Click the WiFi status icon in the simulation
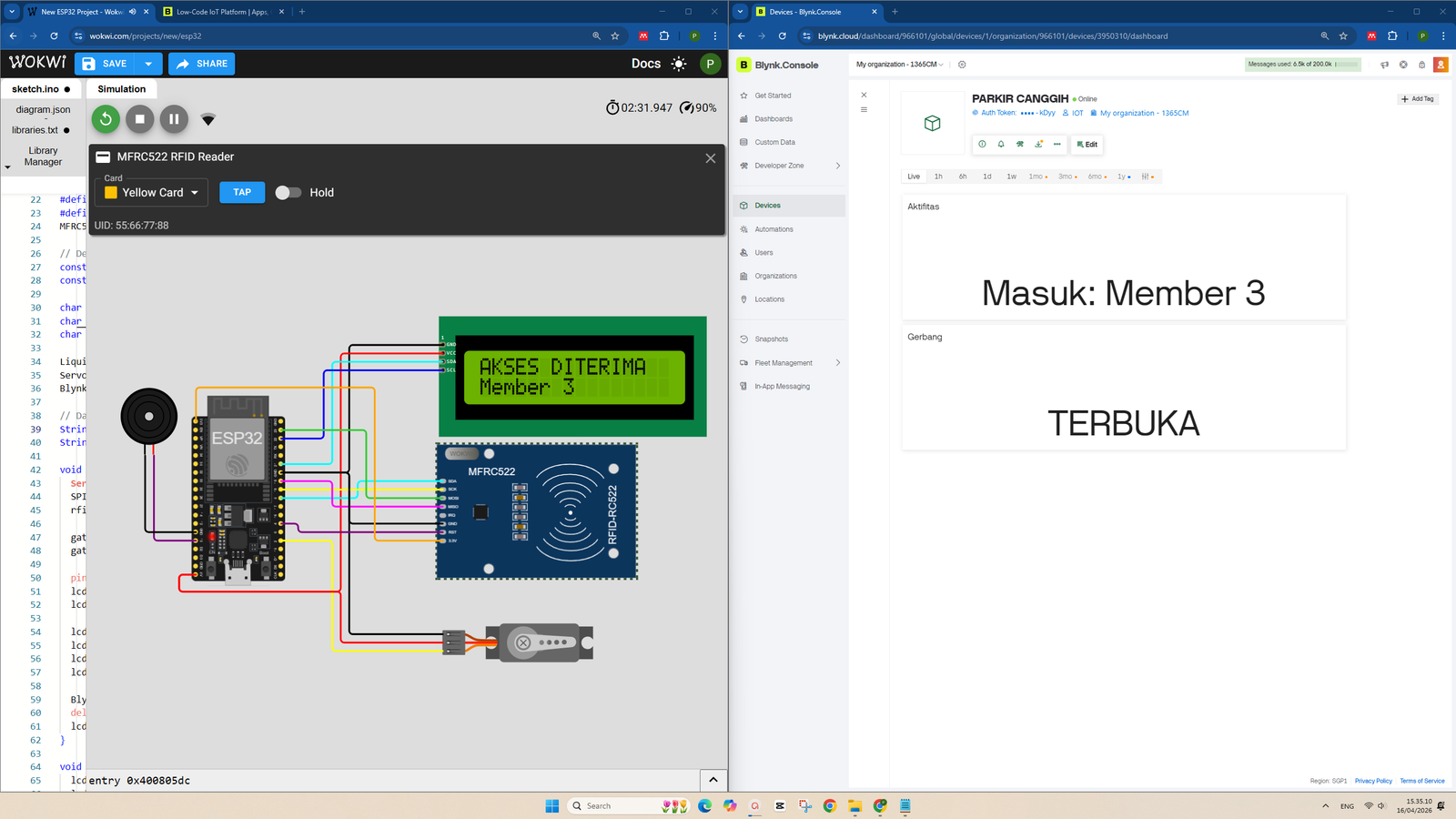Image resolution: width=1456 pixels, height=819 pixels. click(208, 119)
